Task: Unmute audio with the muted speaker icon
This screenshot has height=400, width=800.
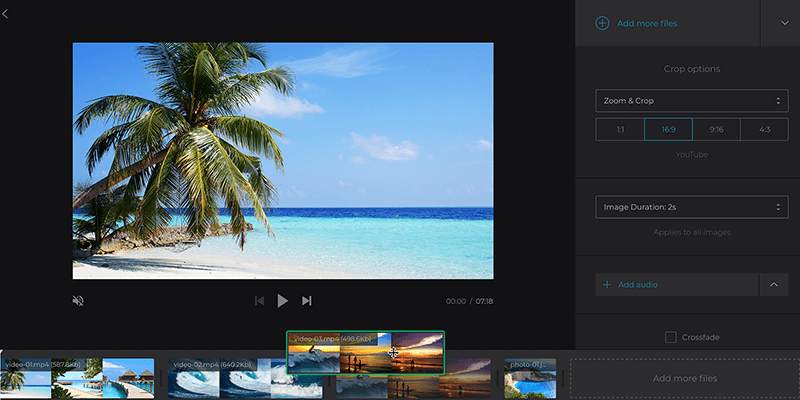Action: tap(78, 301)
